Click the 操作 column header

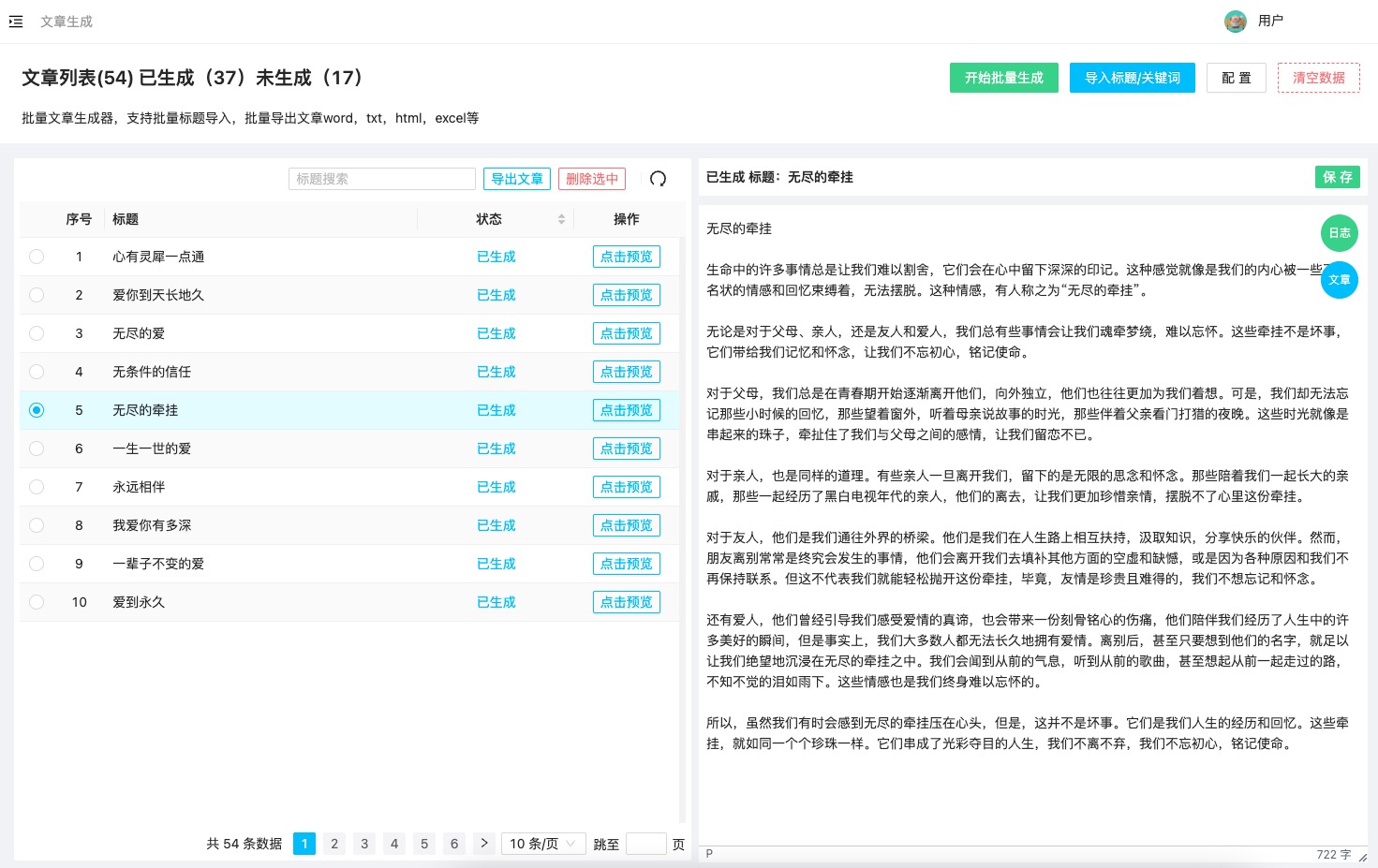coord(627,219)
